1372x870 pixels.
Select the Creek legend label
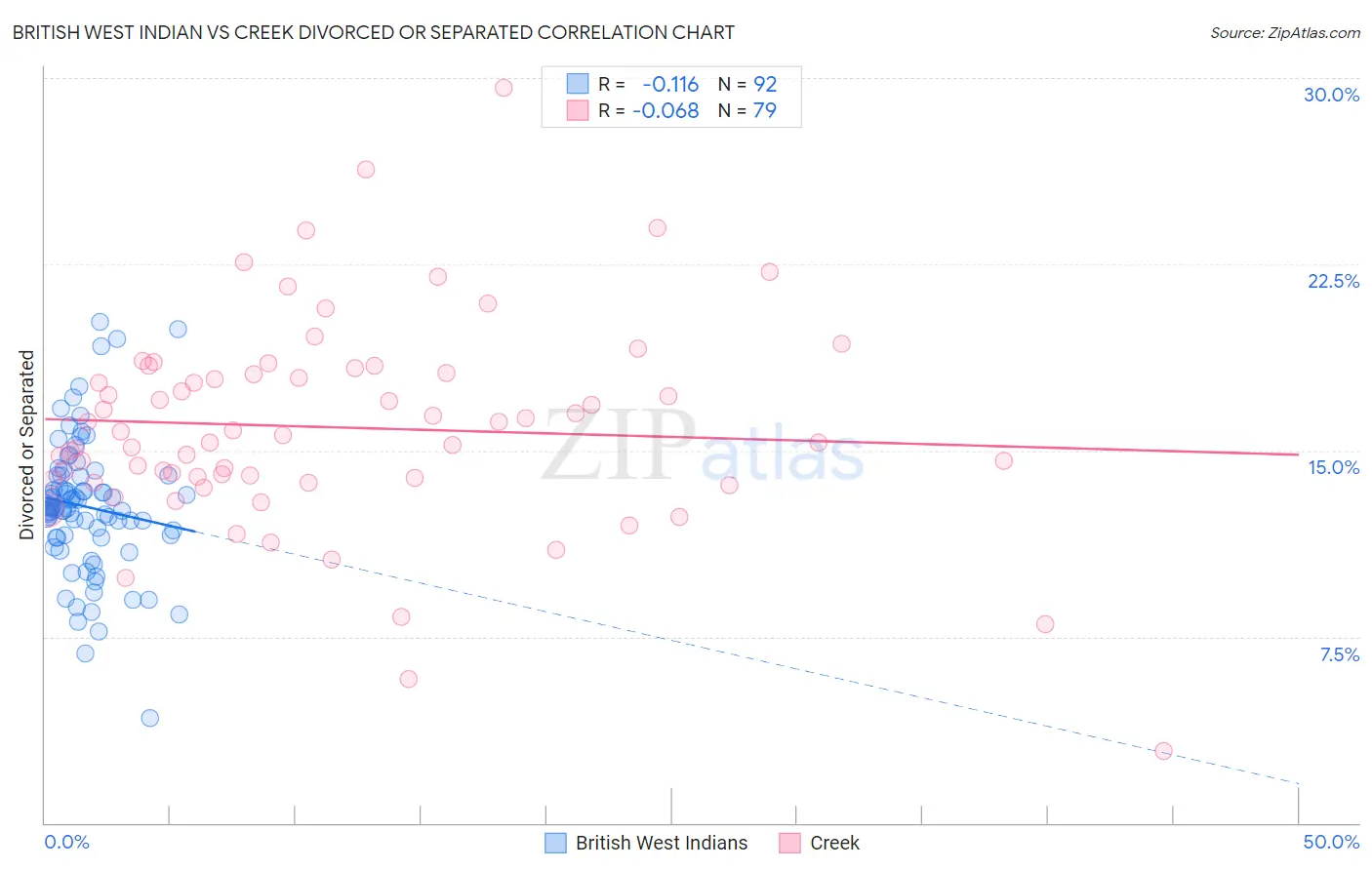pos(834,843)
